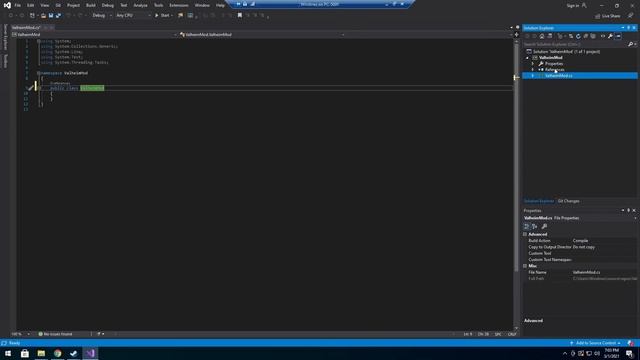Open the File menu
The width and height of the screenshot is (640, 360).
pos(18,5)
